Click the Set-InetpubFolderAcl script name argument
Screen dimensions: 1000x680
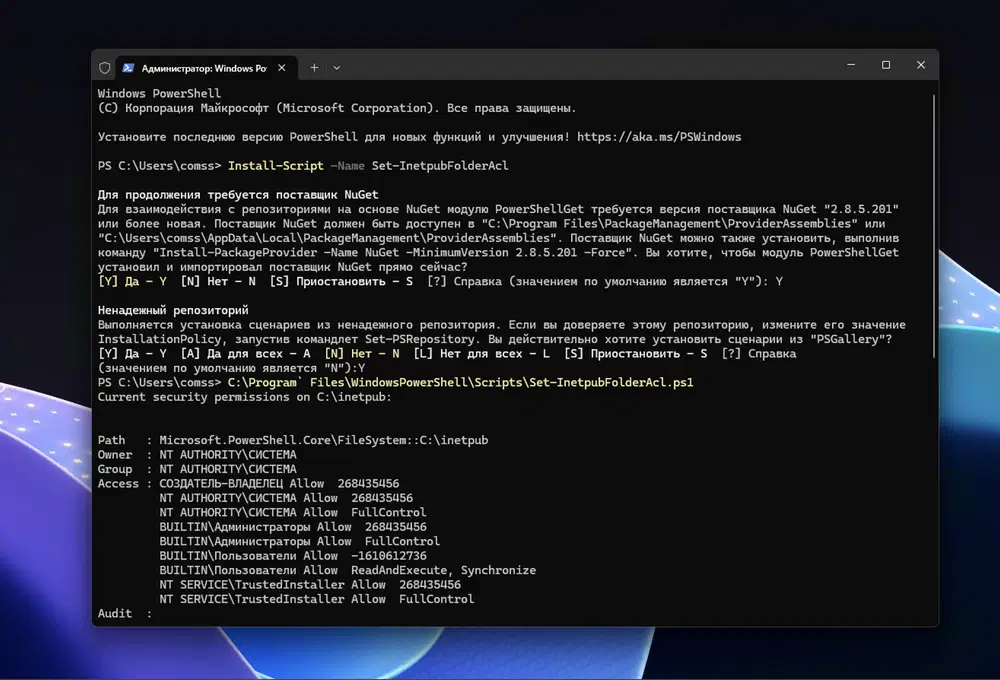tap(440, 166)
